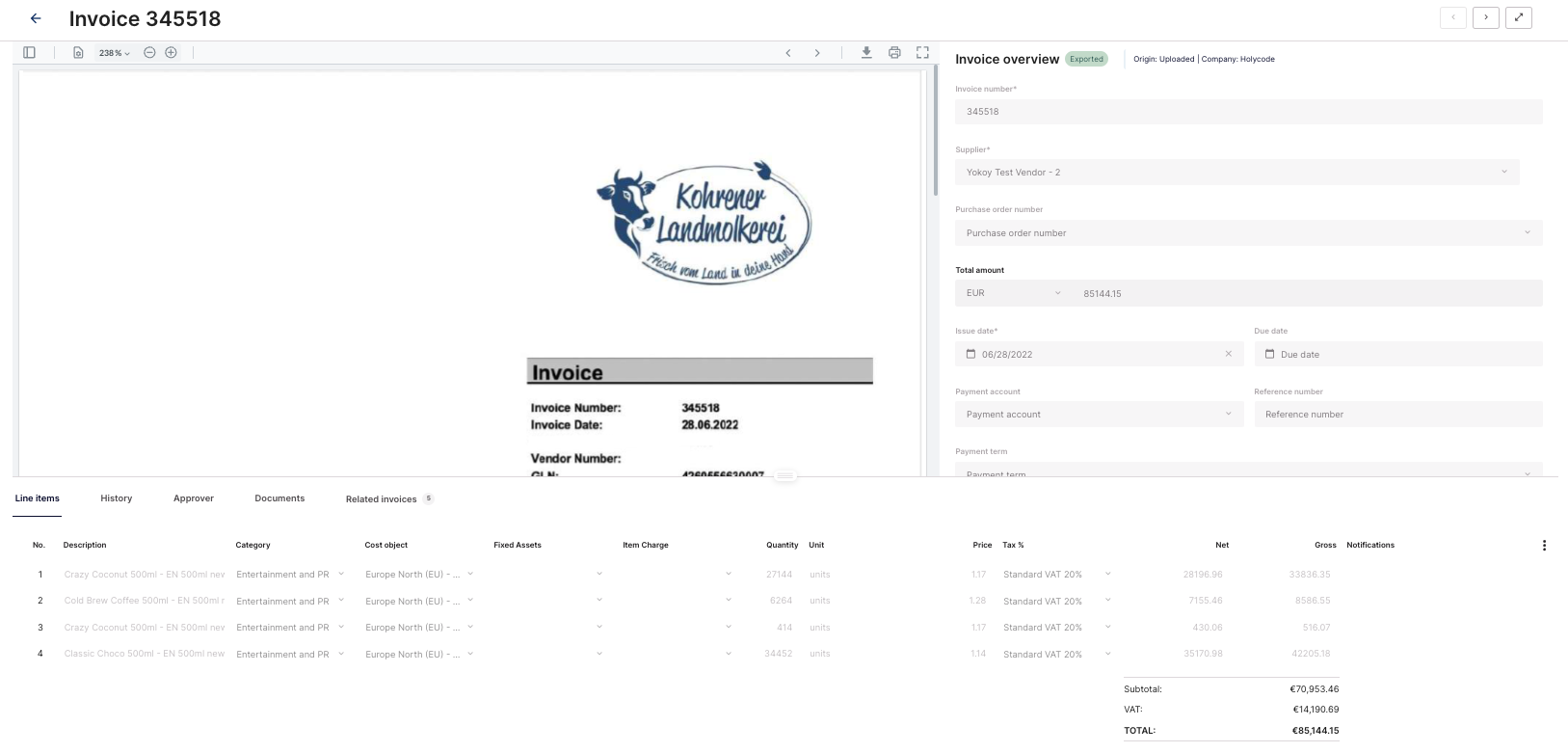The height and width of the screenshot is (753, 1568).
Task: Open Cost object dropdown for line item 2
Action: pyautogui.click(x=419, y=601)
